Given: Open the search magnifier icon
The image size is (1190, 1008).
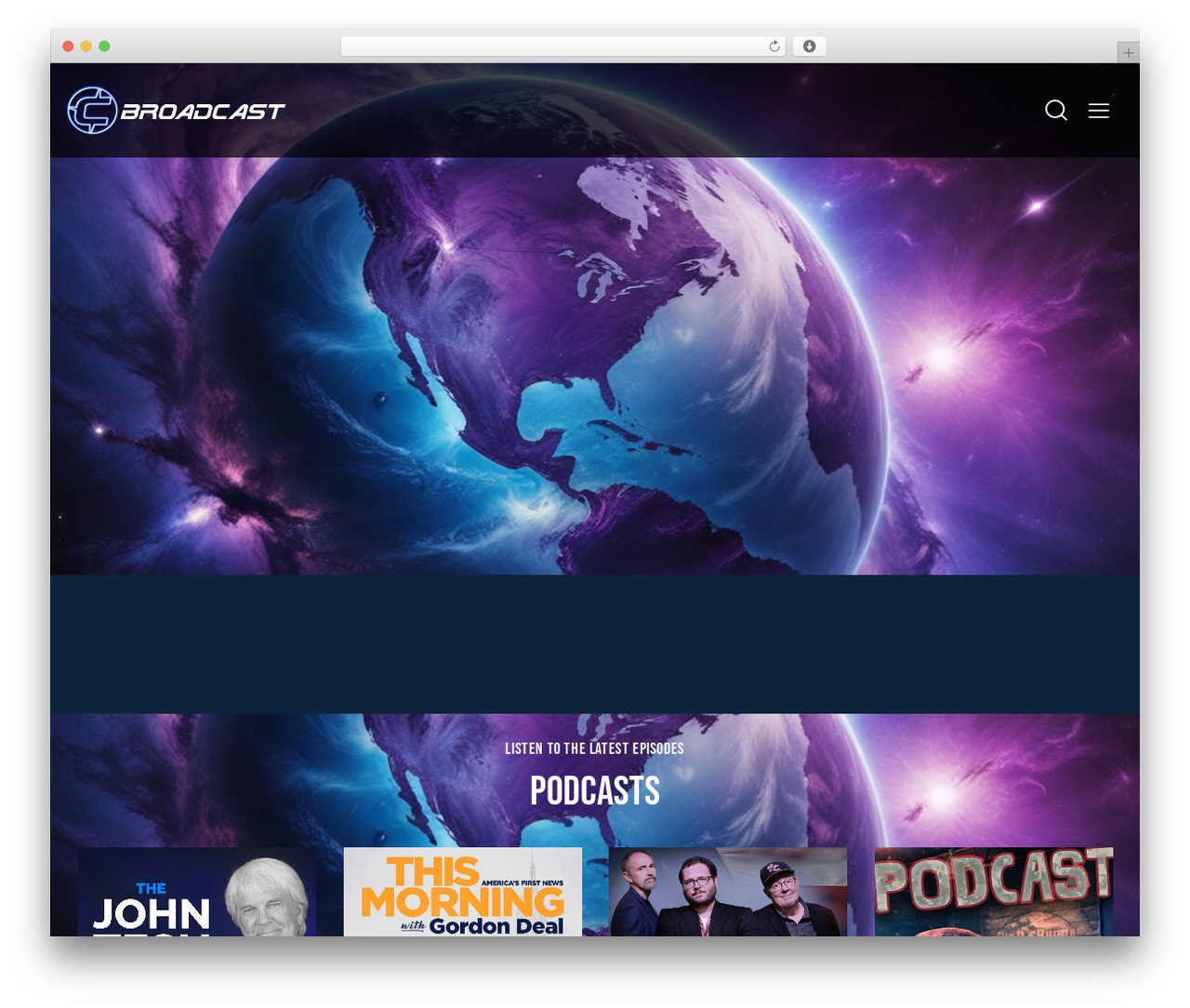Looking at the screenshot, I should (x=1056, y=111).
